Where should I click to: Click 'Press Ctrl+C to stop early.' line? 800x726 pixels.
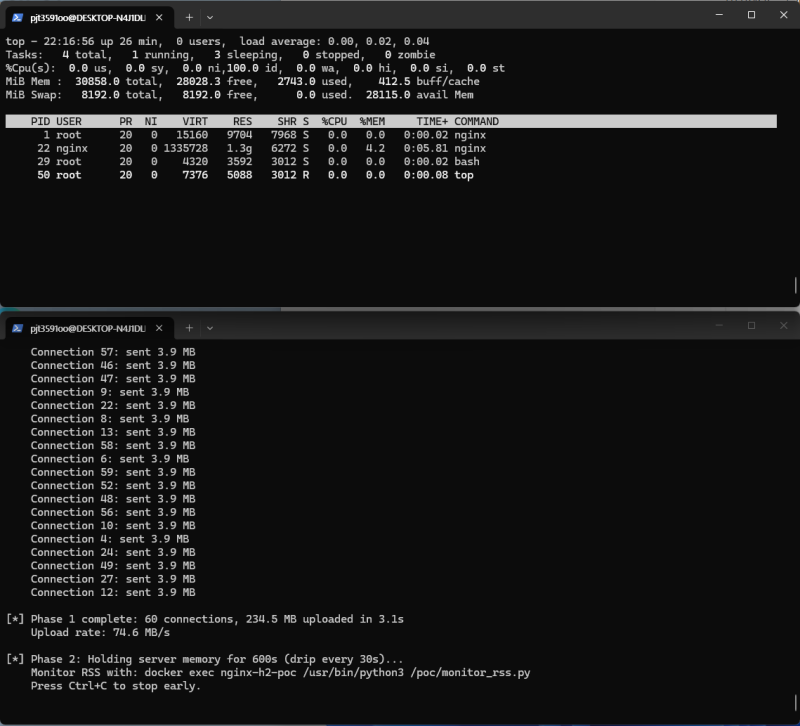[116, 686]
